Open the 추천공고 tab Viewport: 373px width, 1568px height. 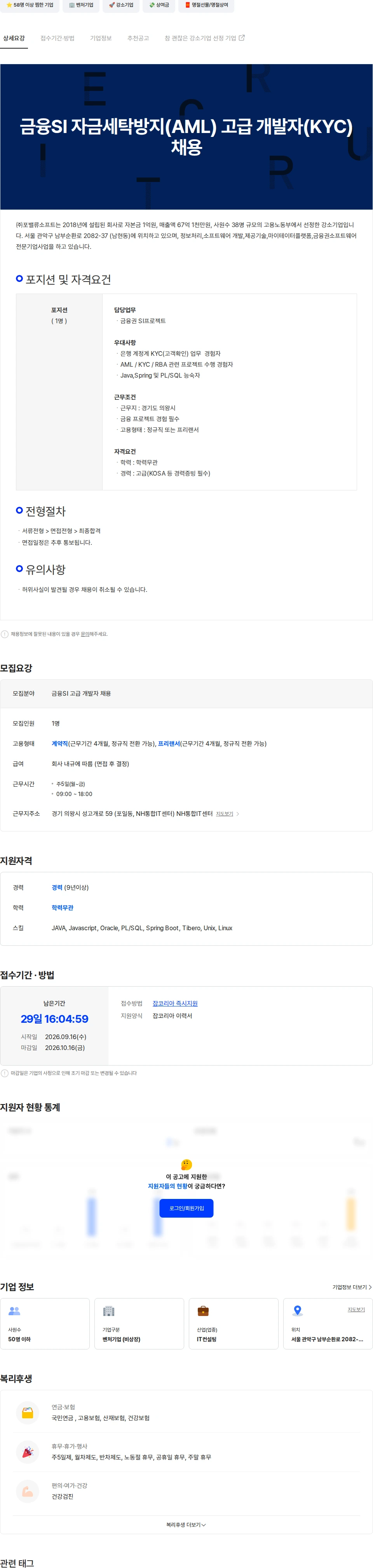click(x=138, y=38)
